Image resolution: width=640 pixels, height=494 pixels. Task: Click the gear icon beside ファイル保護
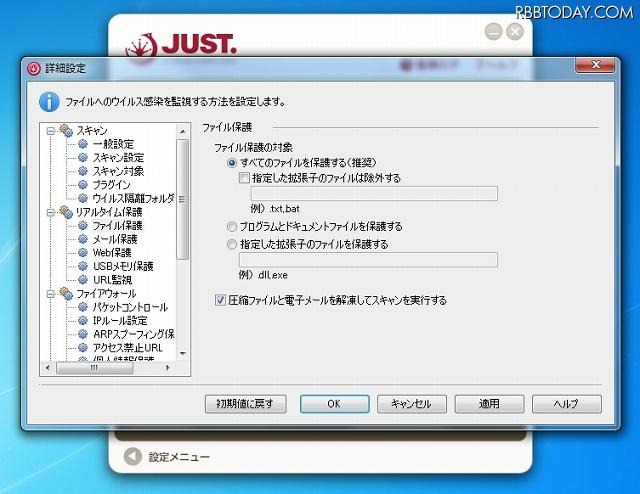(x=82, y=225)
